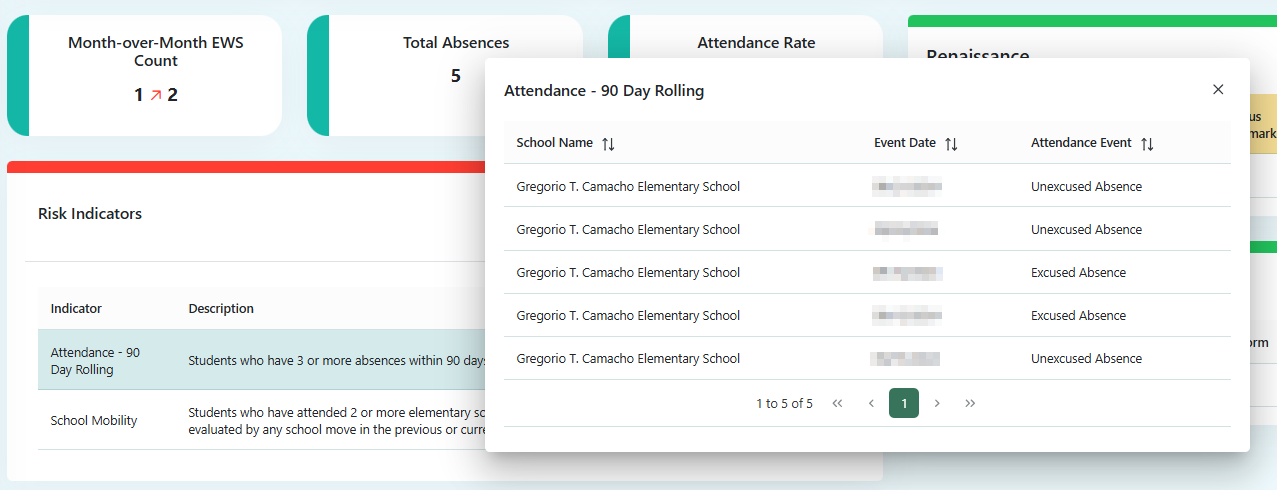This screenshot has height=490, width=1277.
Task: Sort by School Name column icon
Action: [608, 144]
